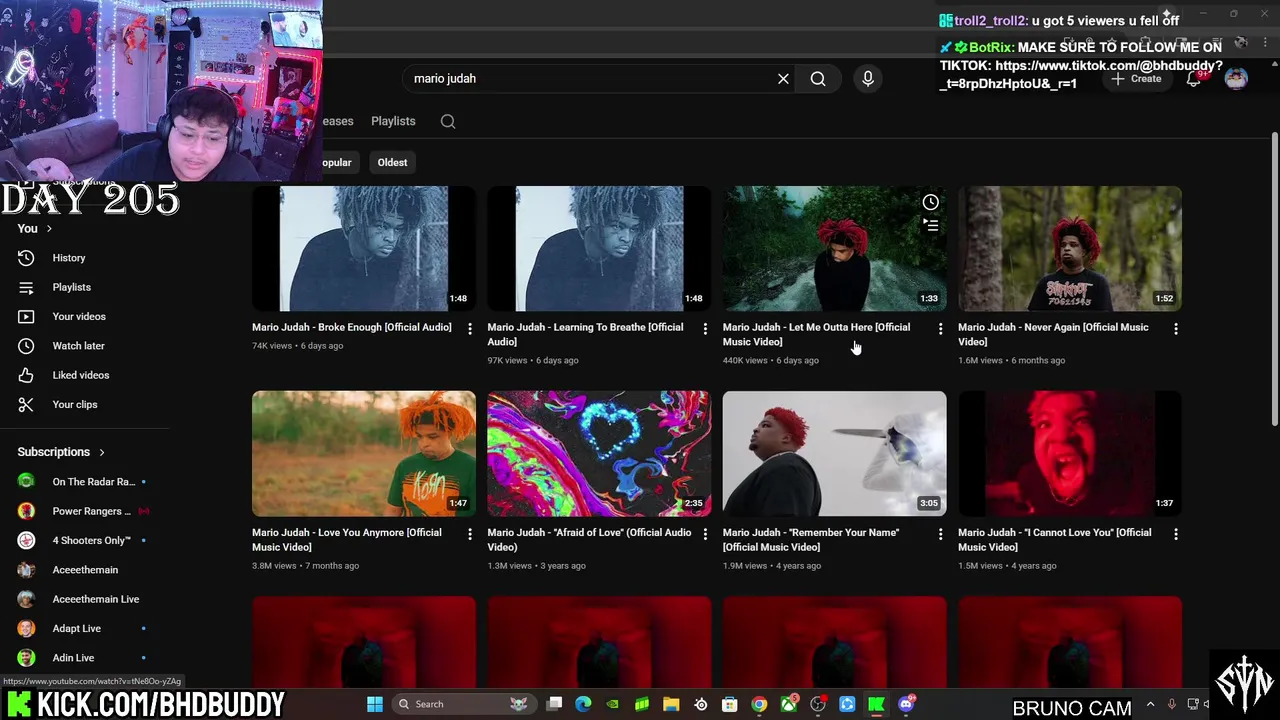The image size is (1280, 720).
Task: Open more options for Let Me Outta Here video
Action: pos(940,328)
